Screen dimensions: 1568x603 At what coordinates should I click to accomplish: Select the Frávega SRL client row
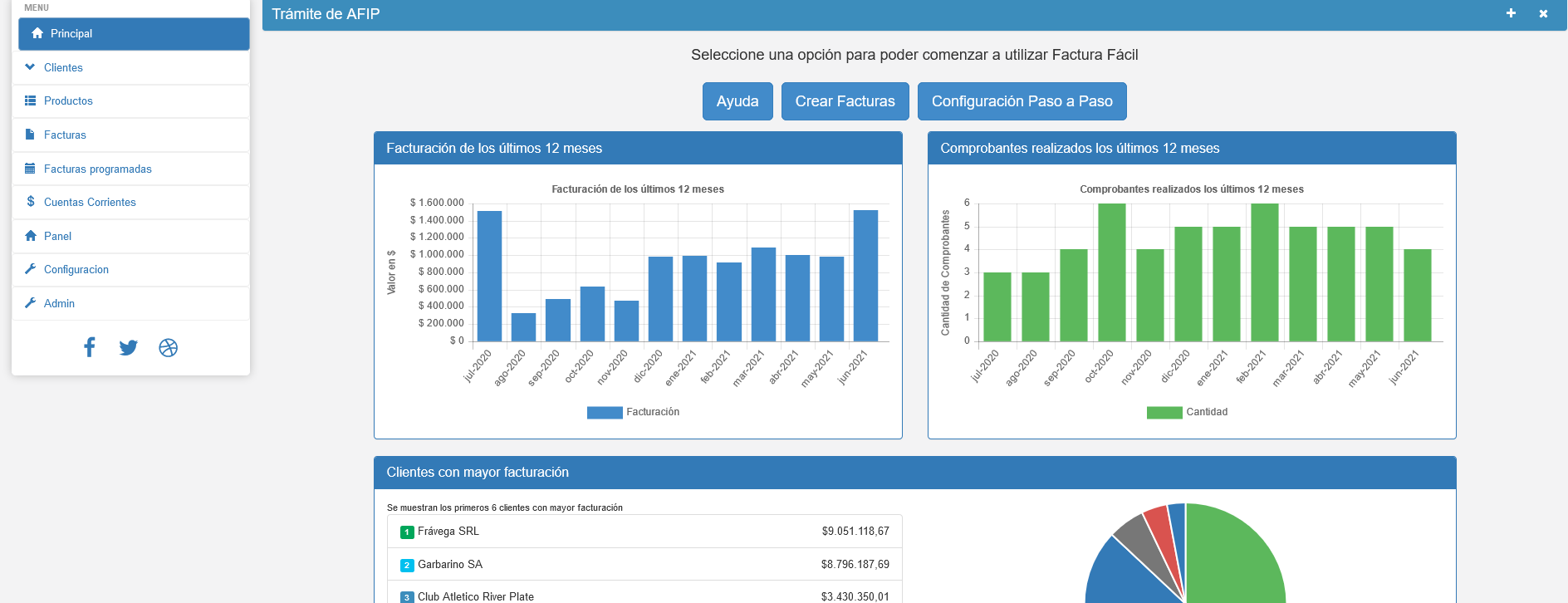644,532
